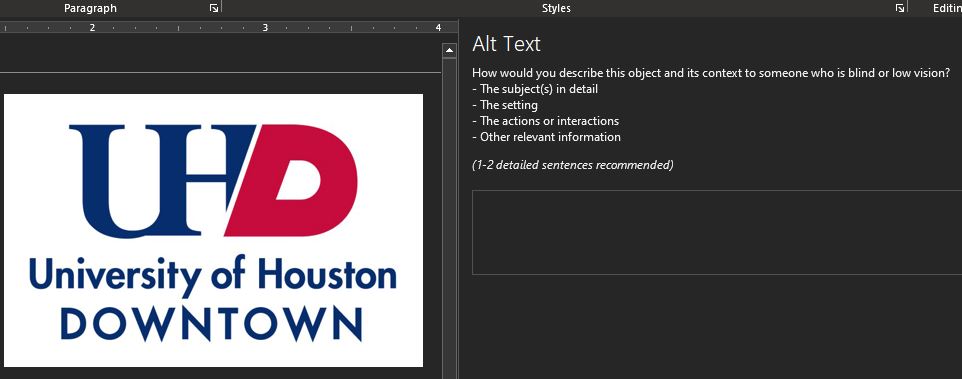Click the '- The actions or interactions' line
The width and height of the screenshot is (962, 379).
(545, 121)
